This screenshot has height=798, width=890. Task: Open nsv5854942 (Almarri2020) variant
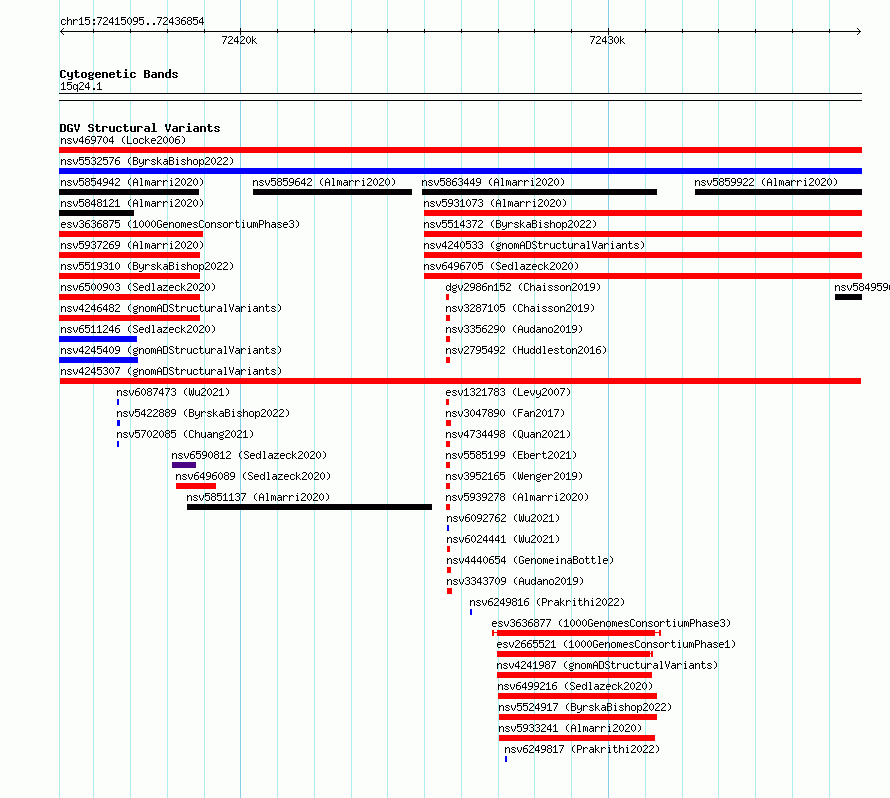(132, 182)
